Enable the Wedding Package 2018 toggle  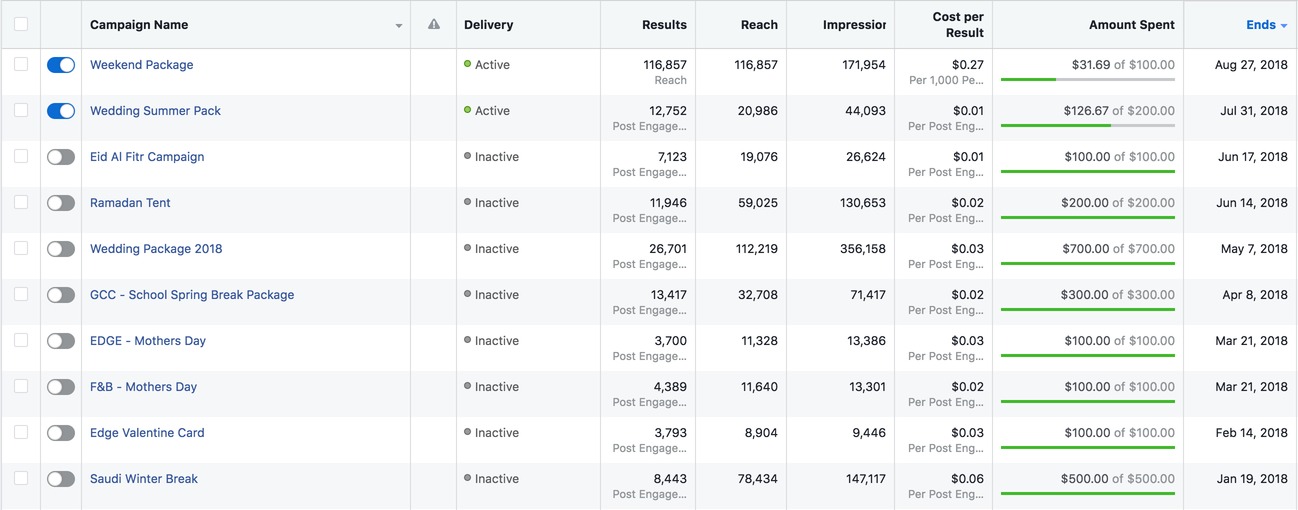61,249
